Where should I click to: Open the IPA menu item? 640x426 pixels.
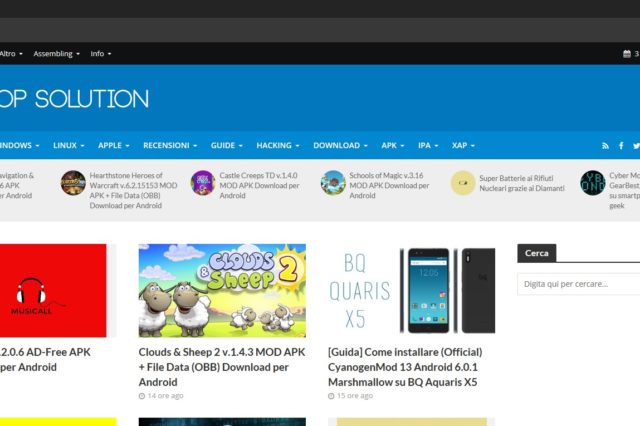tap(428, 145)
